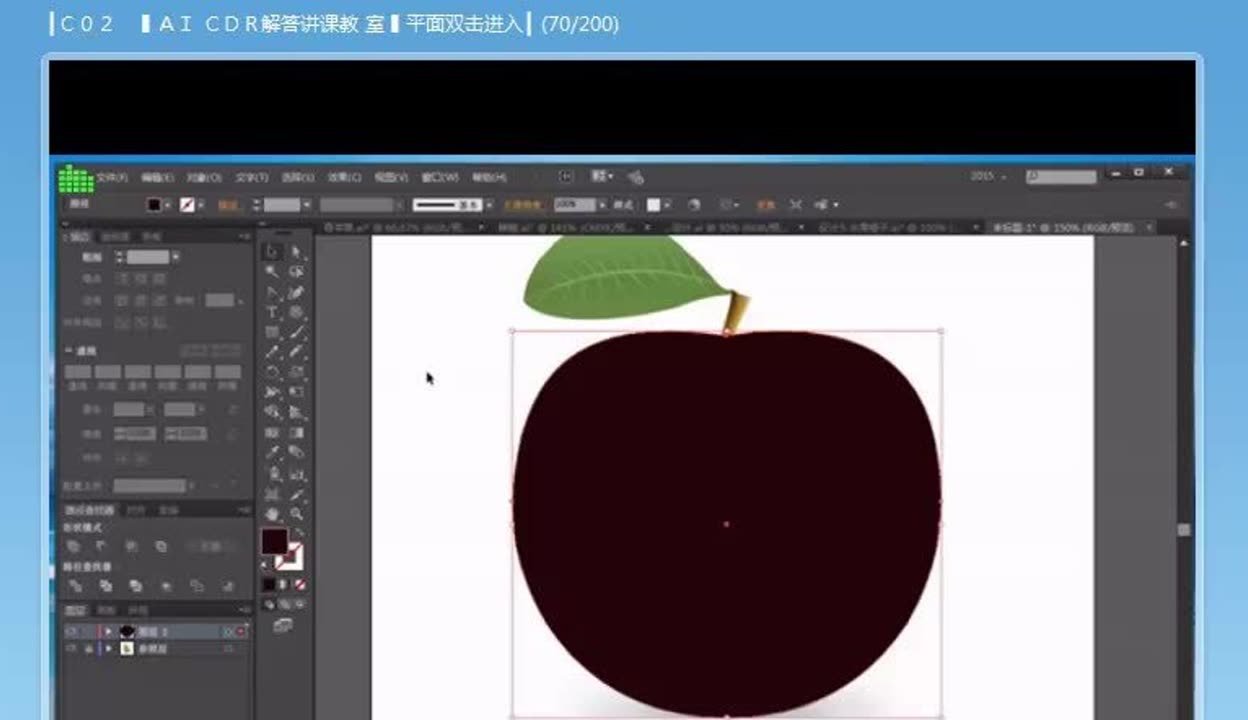Click the green leaf on the canvas
Image resolution: width=1248 pixels, height=720 pixels.
pyautogui.click(x=625, y=278)
